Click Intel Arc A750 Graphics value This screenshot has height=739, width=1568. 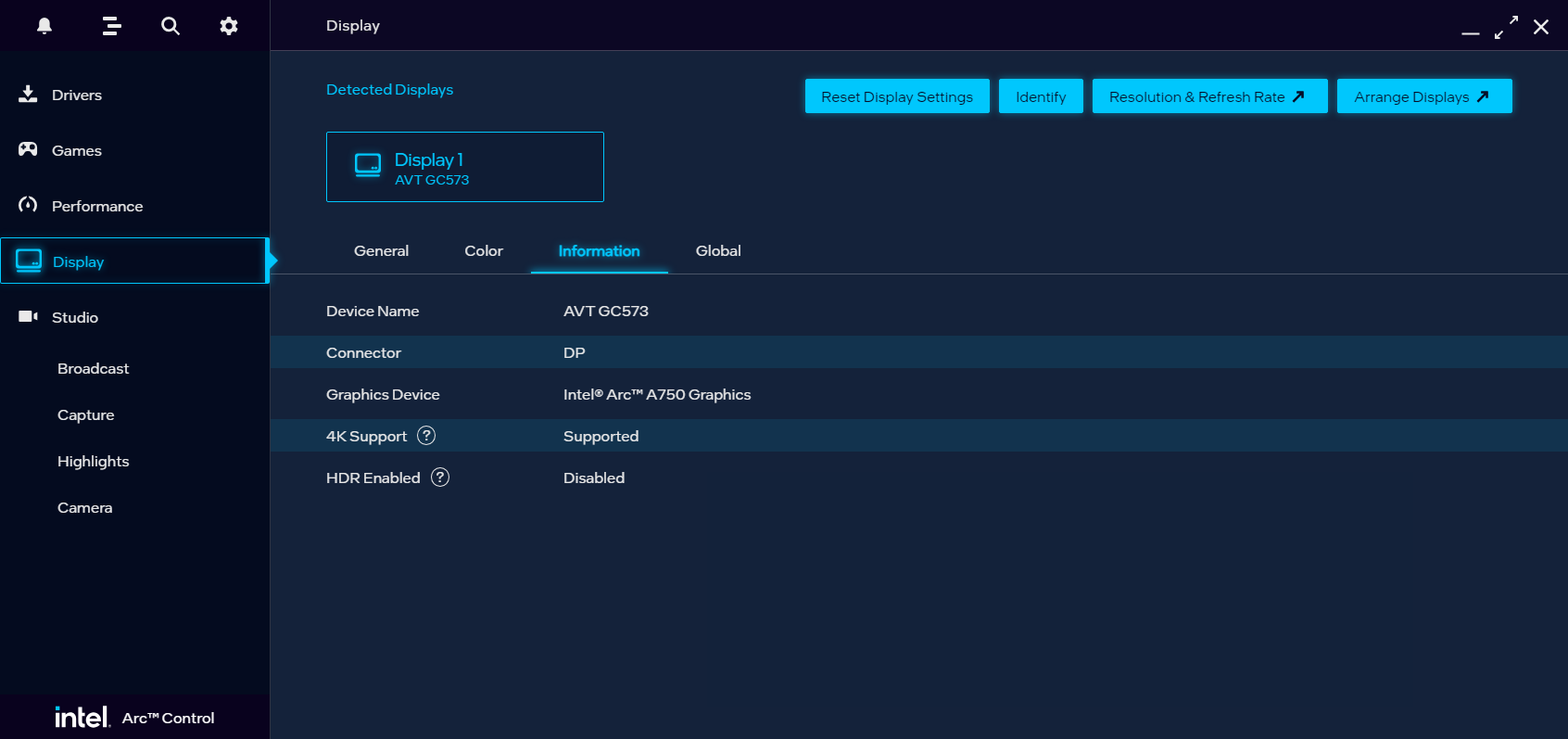(657, 394)
